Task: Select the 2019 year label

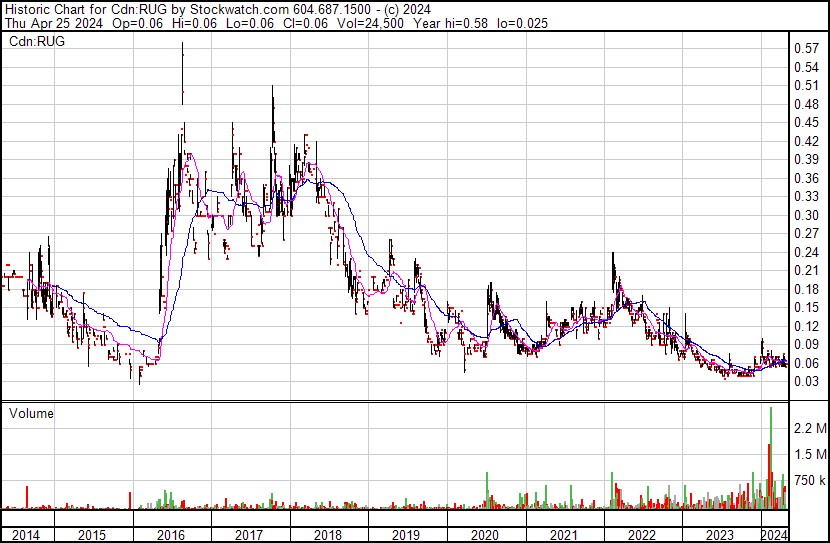Action: tap(406, 535)
